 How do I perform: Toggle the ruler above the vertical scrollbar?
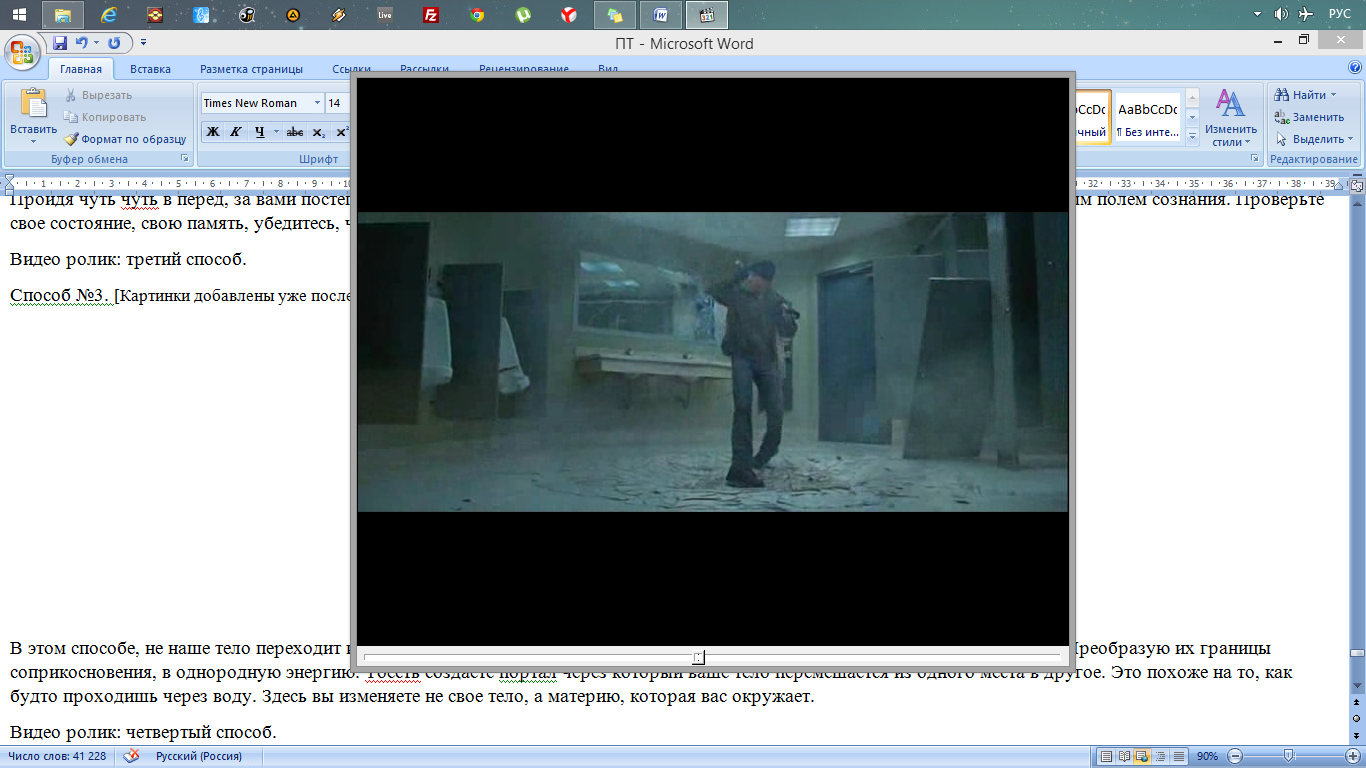click(1357, 186)
